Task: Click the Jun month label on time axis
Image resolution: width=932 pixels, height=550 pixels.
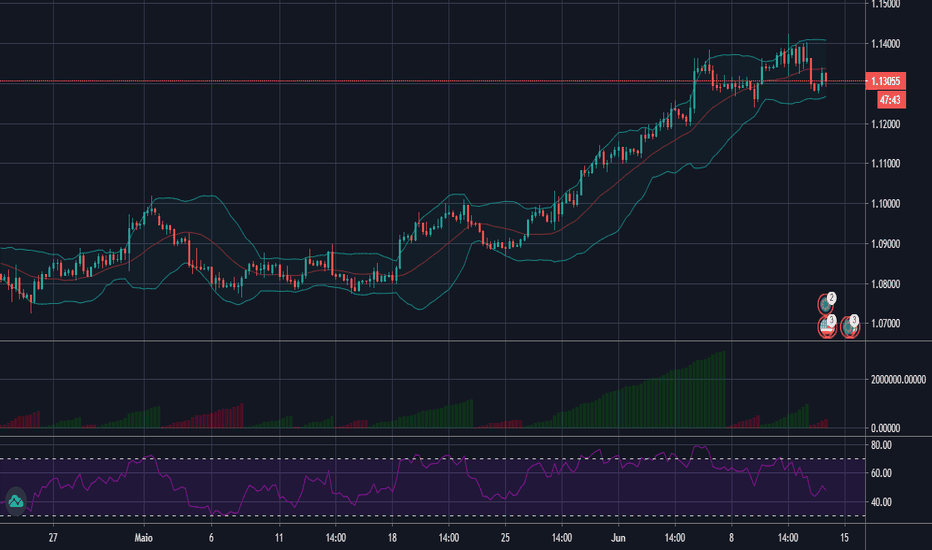Action: coord(618,538)
